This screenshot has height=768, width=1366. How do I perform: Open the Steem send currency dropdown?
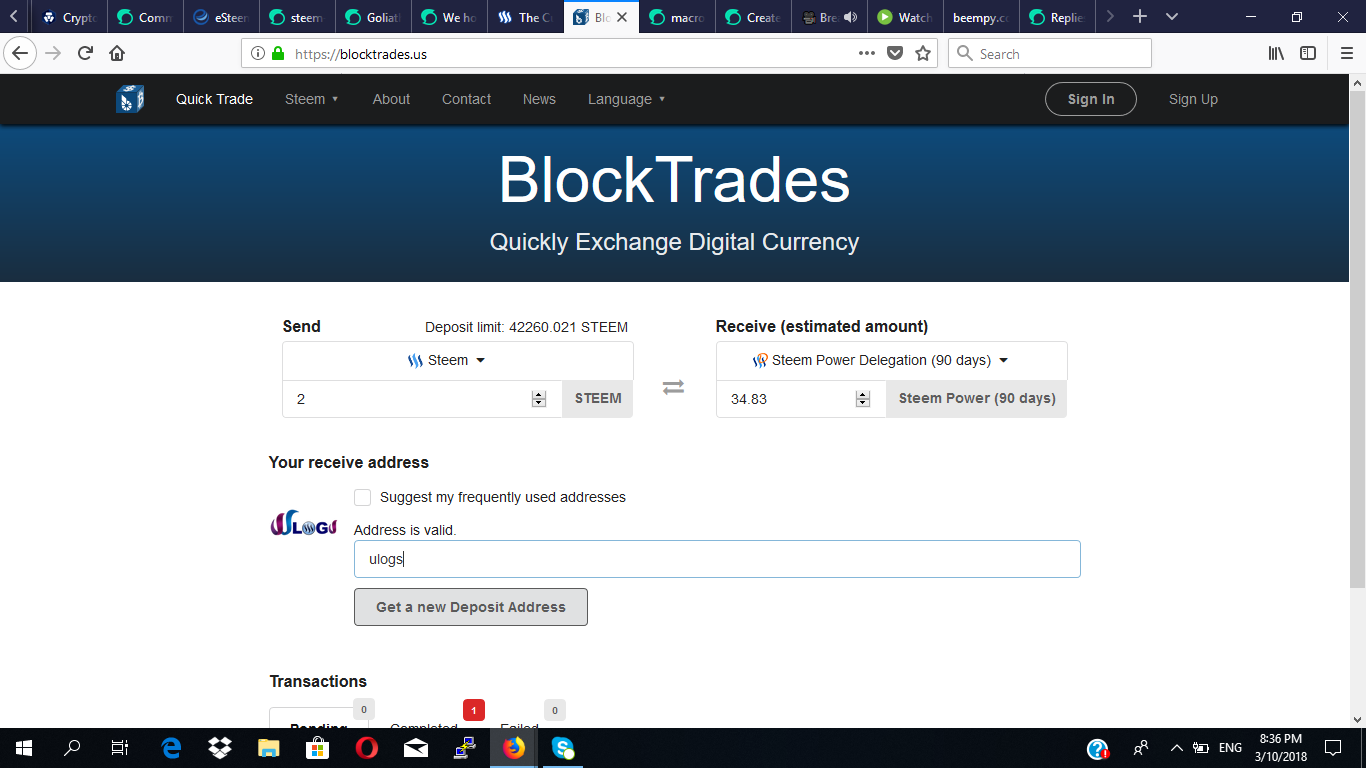(458, 360)
